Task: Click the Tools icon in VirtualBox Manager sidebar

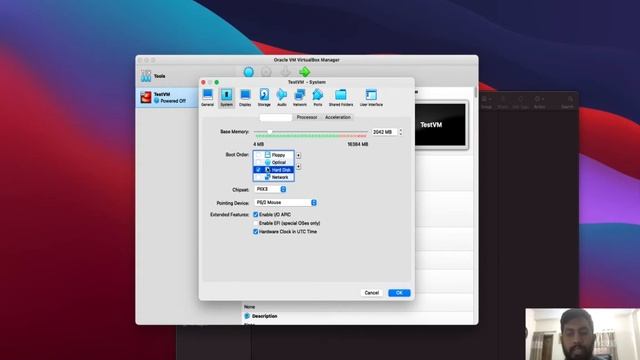Action: tap(146, 76)
